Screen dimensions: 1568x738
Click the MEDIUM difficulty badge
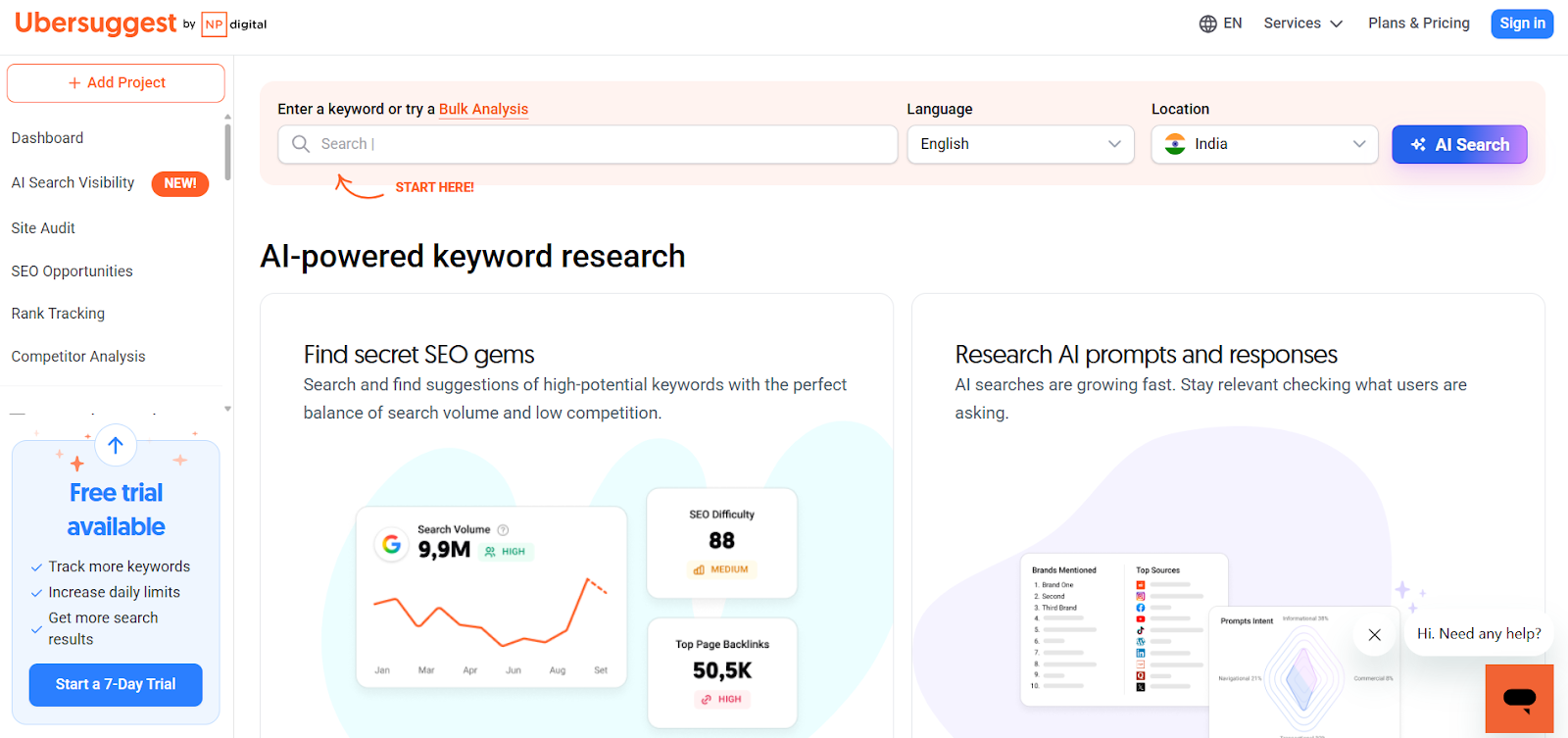[x=721, y=569]
